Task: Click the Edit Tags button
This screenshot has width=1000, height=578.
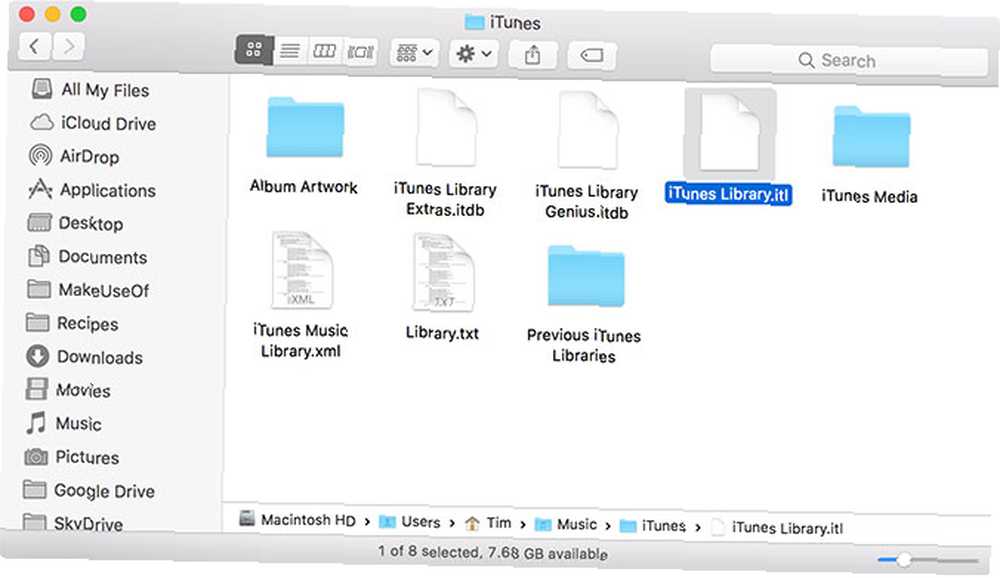Action: click(x=592, y=56)
